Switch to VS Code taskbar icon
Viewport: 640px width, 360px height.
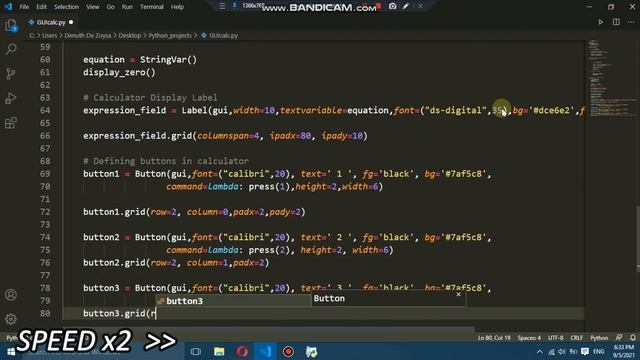[265, 351]
